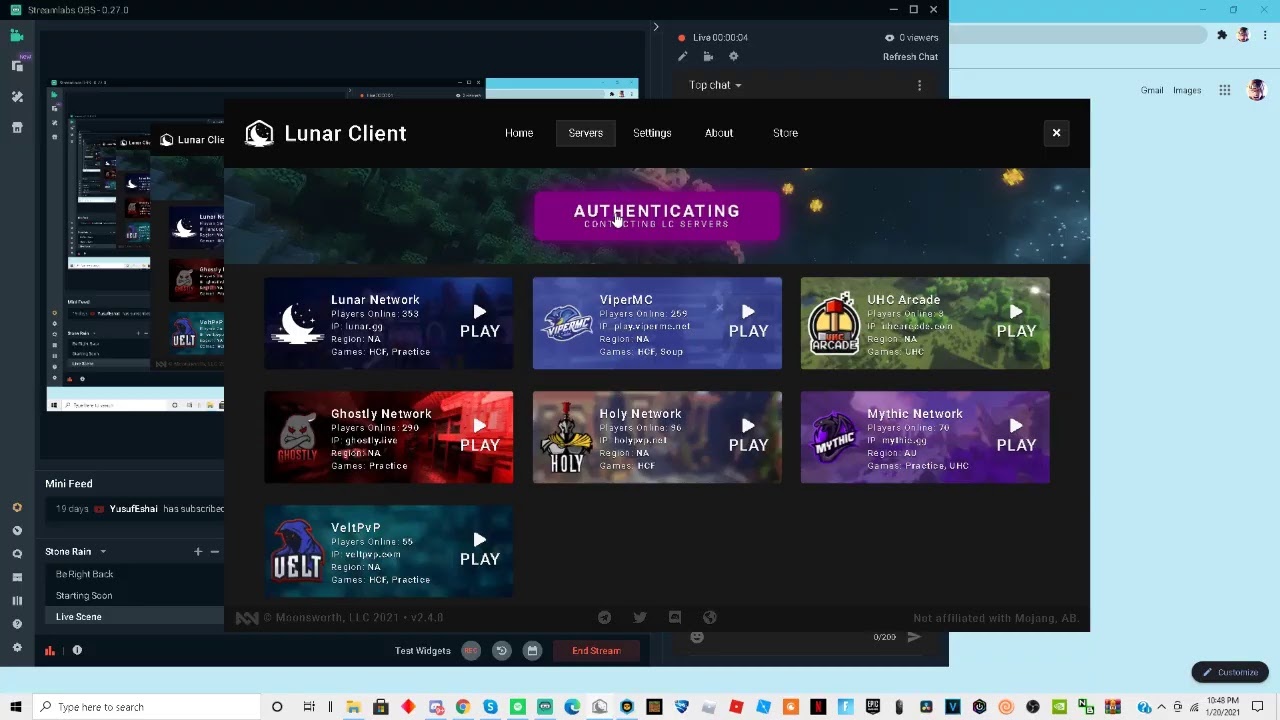
Task: Open Streamlabs settings gear in sidebar
Action: click(x=17, y=648)
